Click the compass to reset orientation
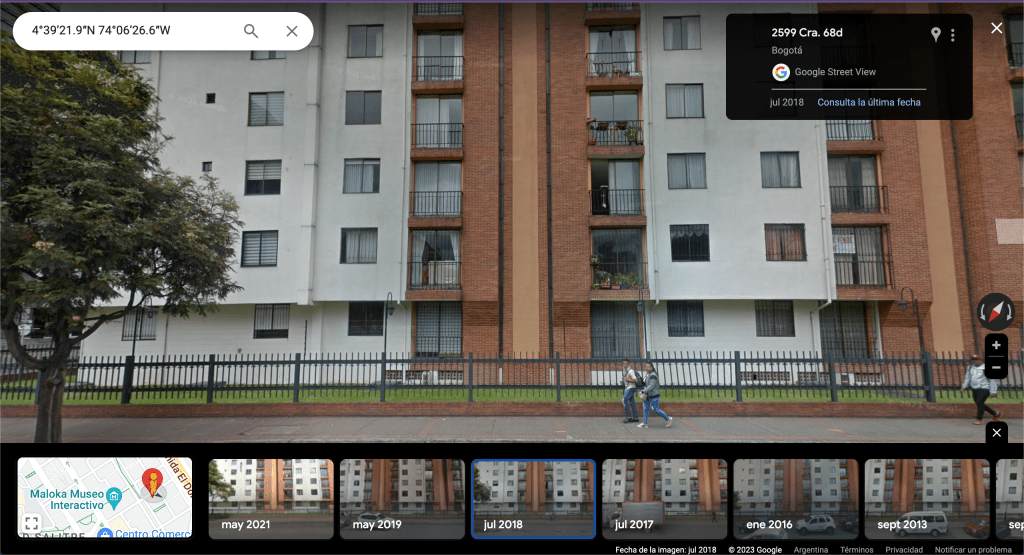The height and width of the screenshot is (555, 1024). coord(995,311)
